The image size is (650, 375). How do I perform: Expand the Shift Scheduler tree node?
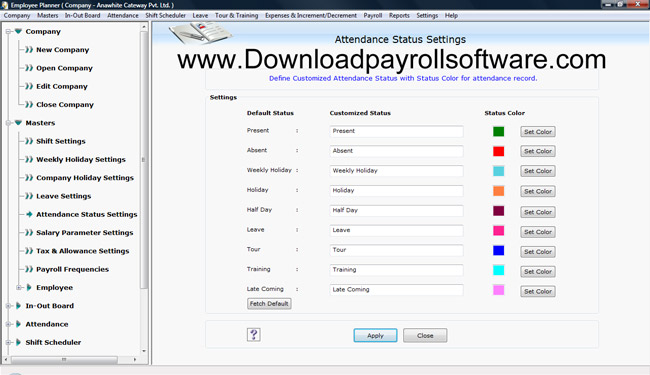click(8, 342)
